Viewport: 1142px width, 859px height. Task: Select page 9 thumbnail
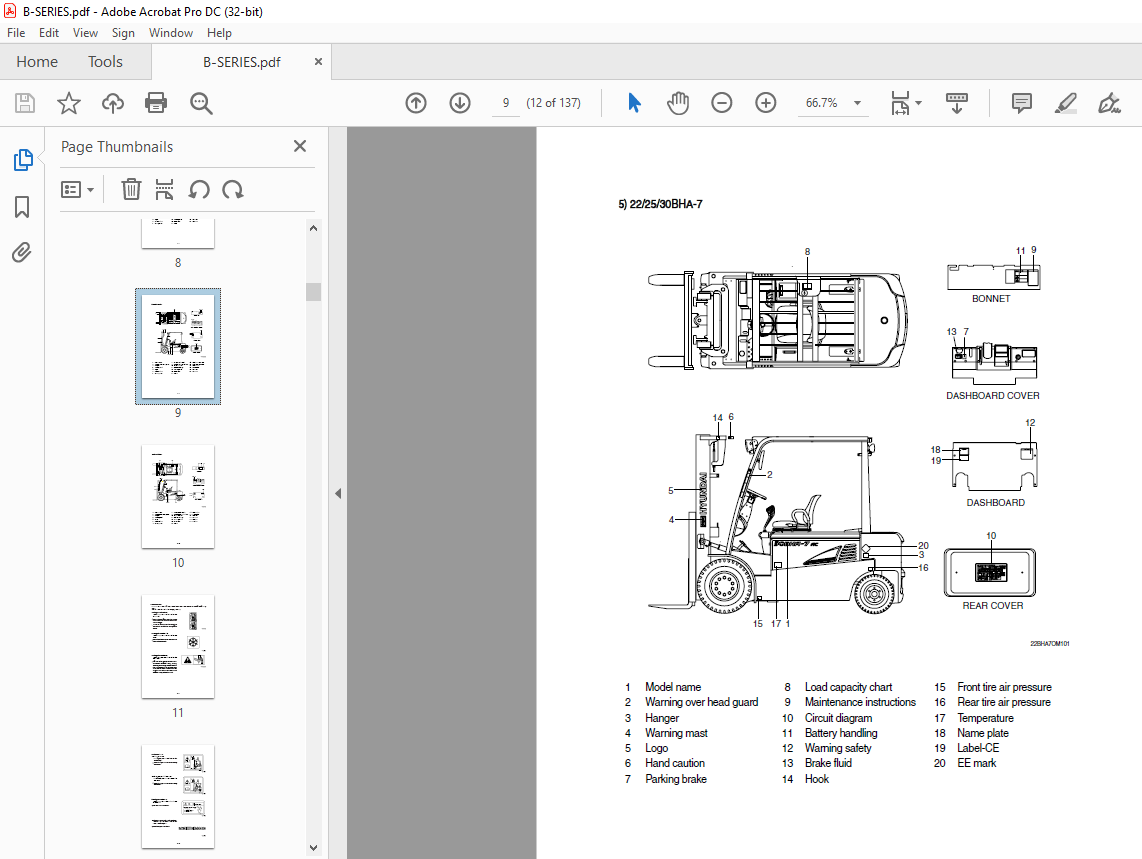pos(178,346)
